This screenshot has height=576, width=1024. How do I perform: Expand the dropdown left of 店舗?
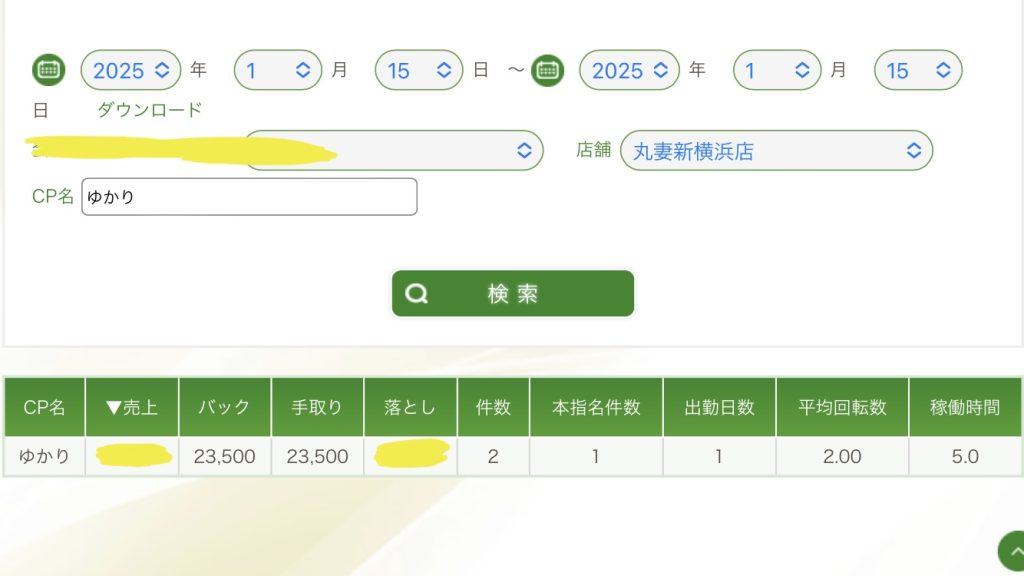[x=394, y=151]
